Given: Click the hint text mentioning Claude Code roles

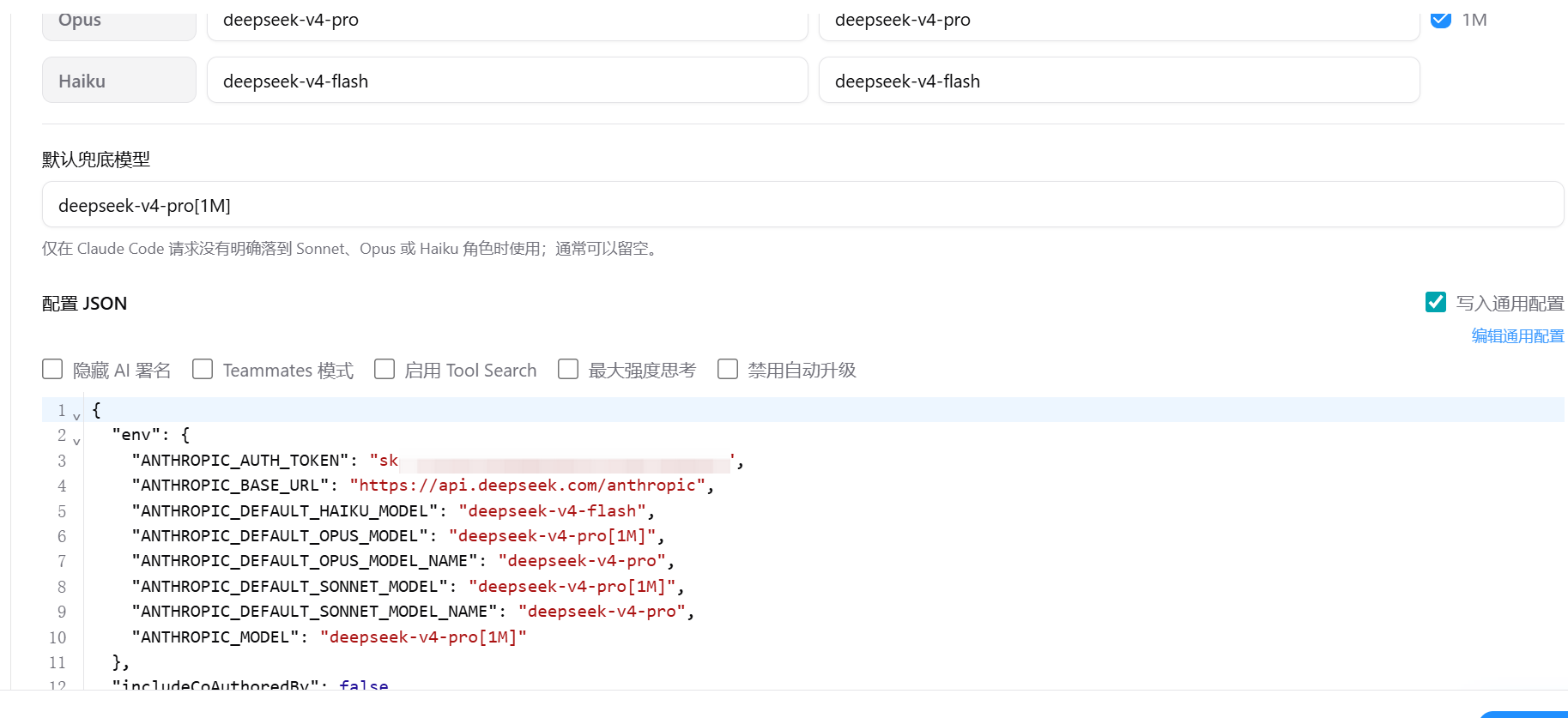Looking at the screenshot, I should pyautogui.click(x=352, y=249).
